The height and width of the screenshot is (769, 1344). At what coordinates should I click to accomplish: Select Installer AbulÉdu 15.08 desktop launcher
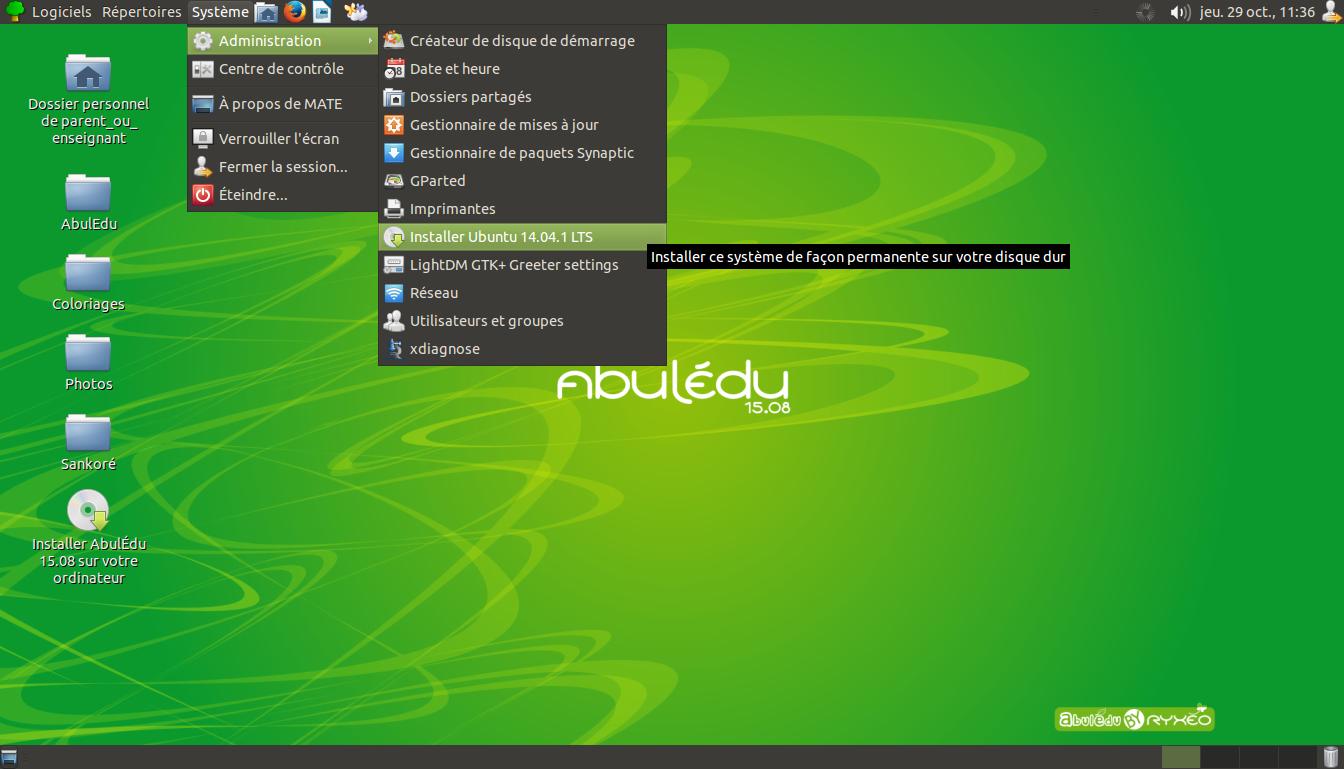(x=88, y=537)
